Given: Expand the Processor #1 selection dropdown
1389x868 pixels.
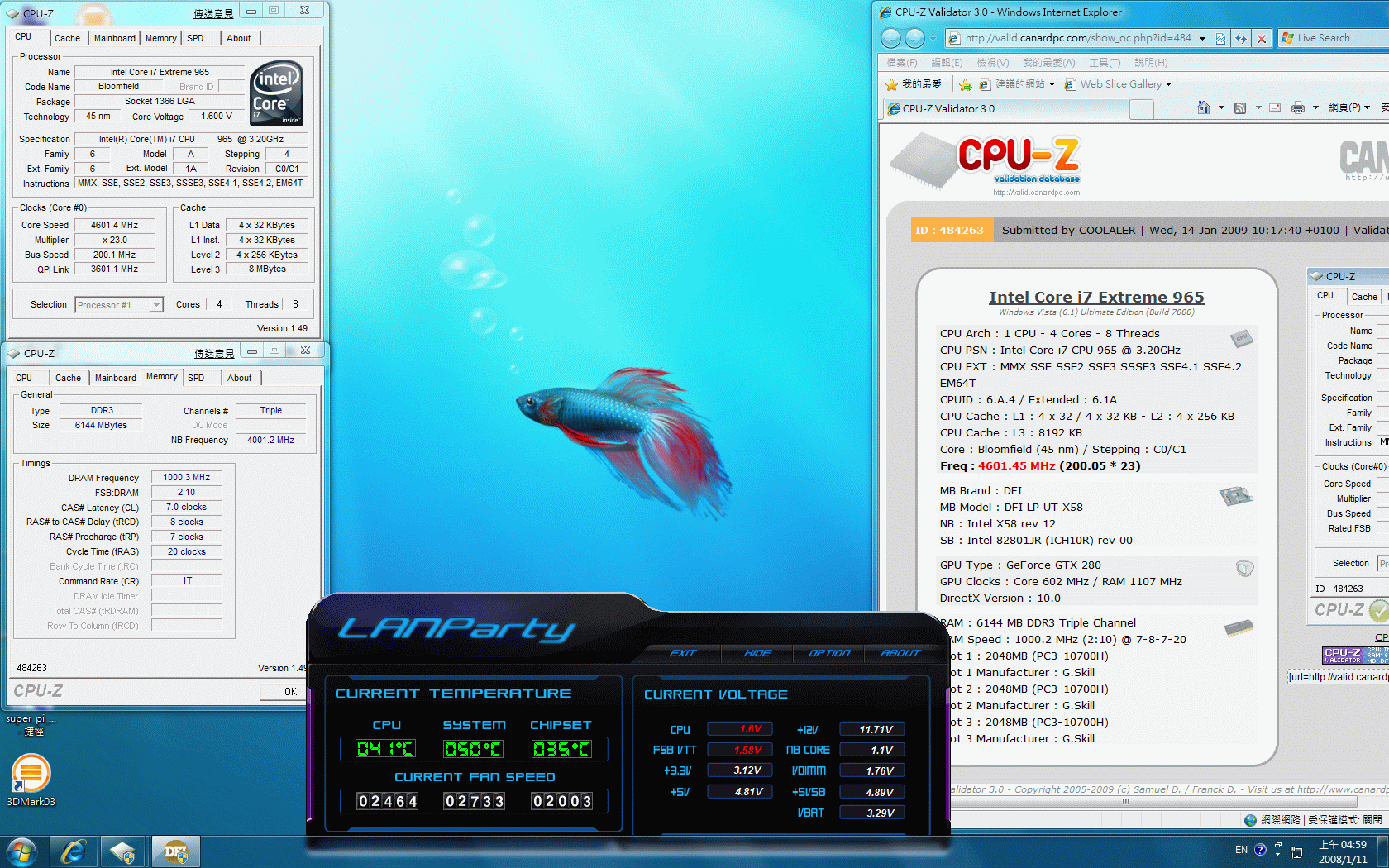Looking at the screenshot, I should click(155, 305).
